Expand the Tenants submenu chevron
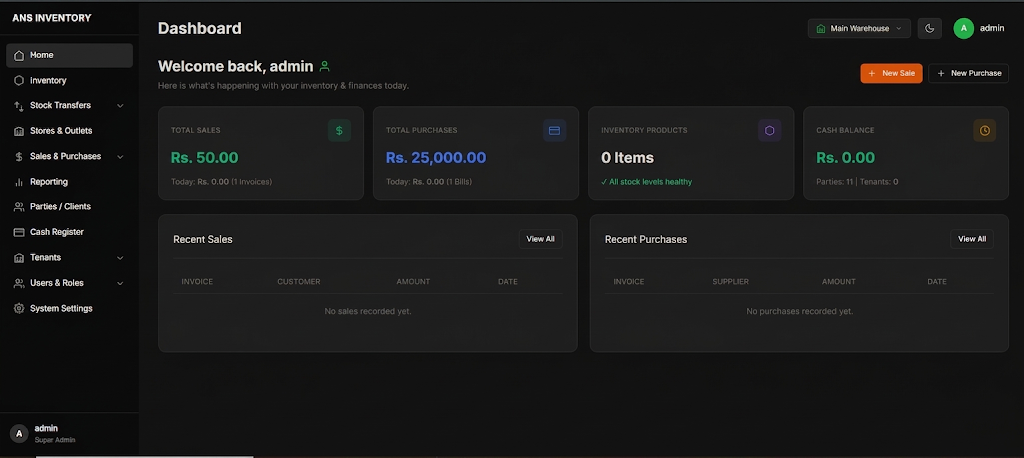 point(120,258)
